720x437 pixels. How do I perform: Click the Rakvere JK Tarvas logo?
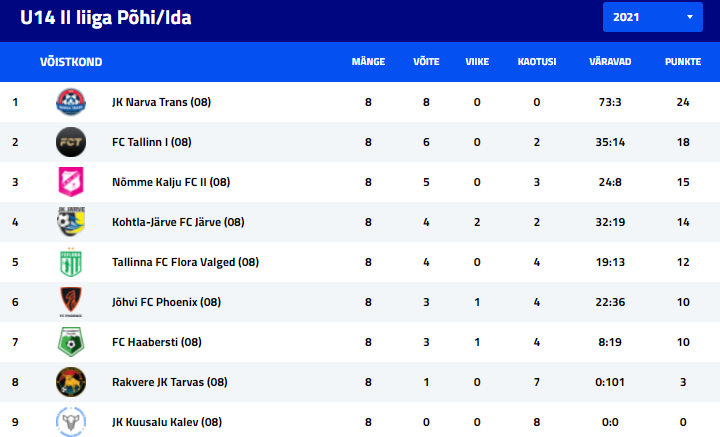[71, 382]
